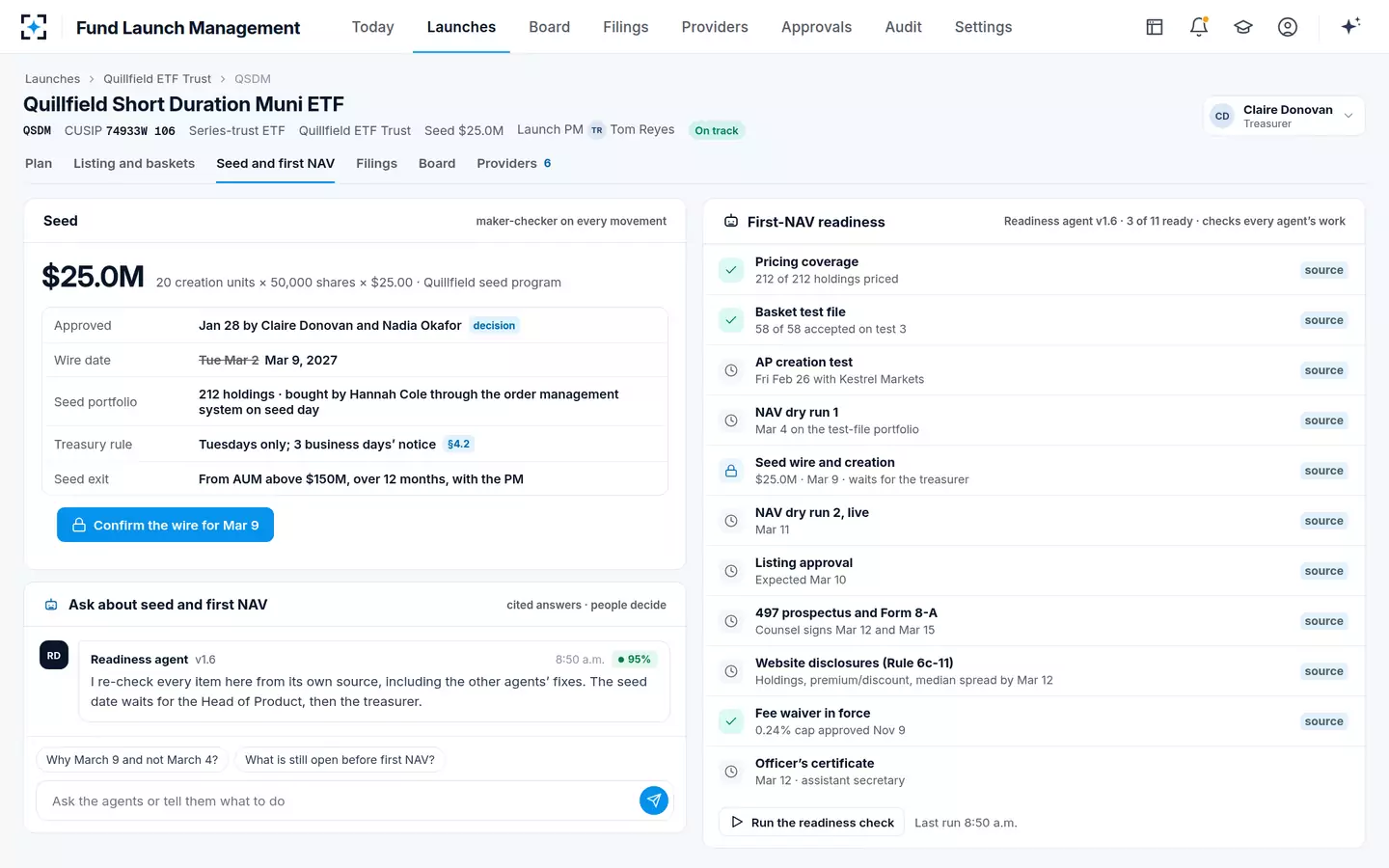Switch to the Listing and baskets tab
The image size is (1389, 868).
(x=134, y=164)
